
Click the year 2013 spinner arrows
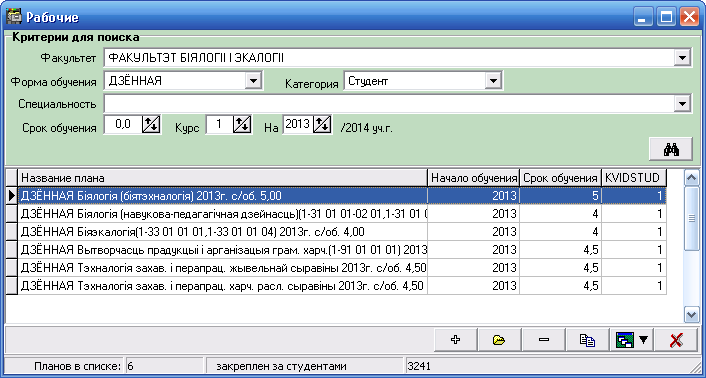click(x=321, y=125)
